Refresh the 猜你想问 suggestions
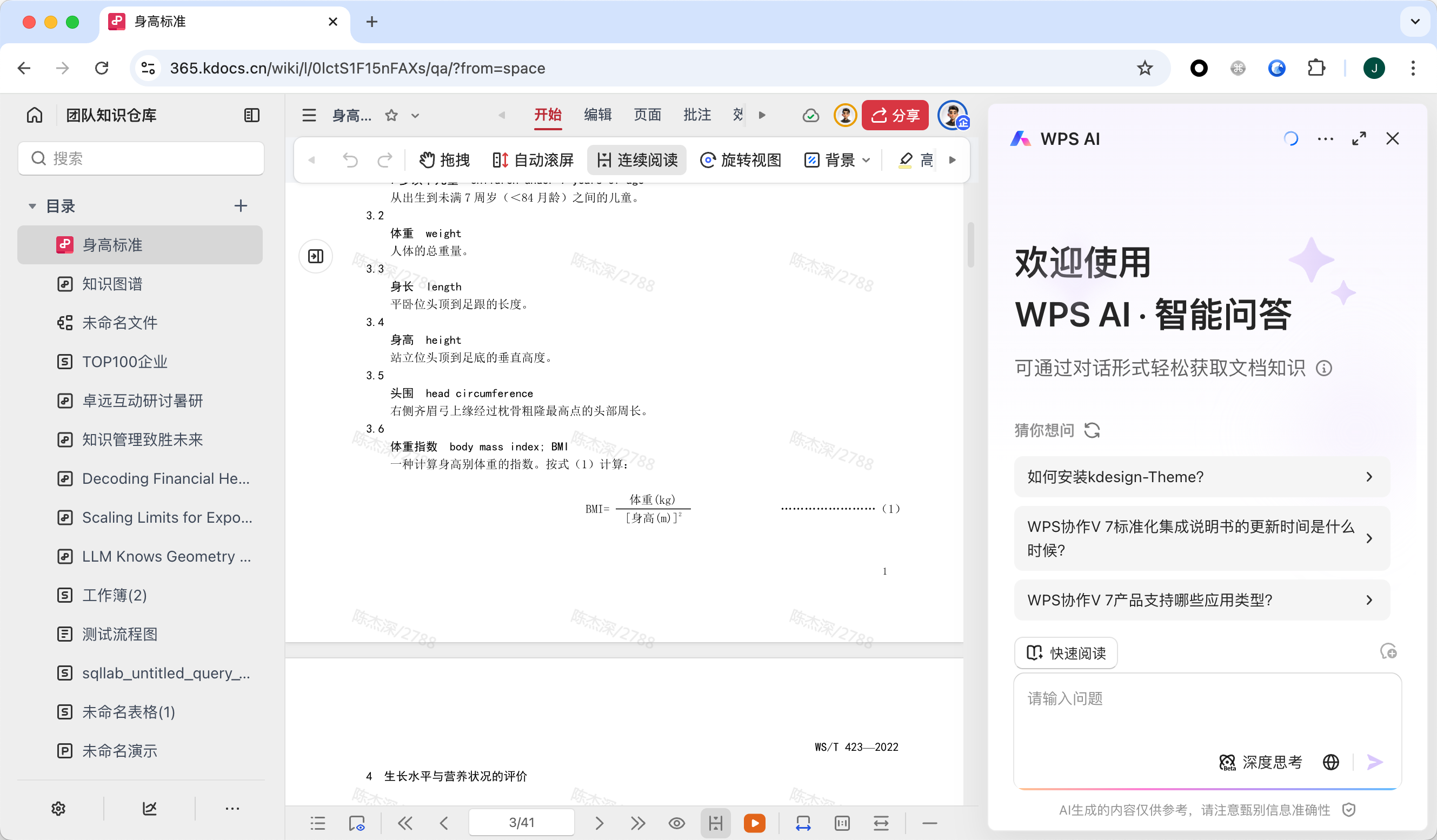 coord(1092,430)
